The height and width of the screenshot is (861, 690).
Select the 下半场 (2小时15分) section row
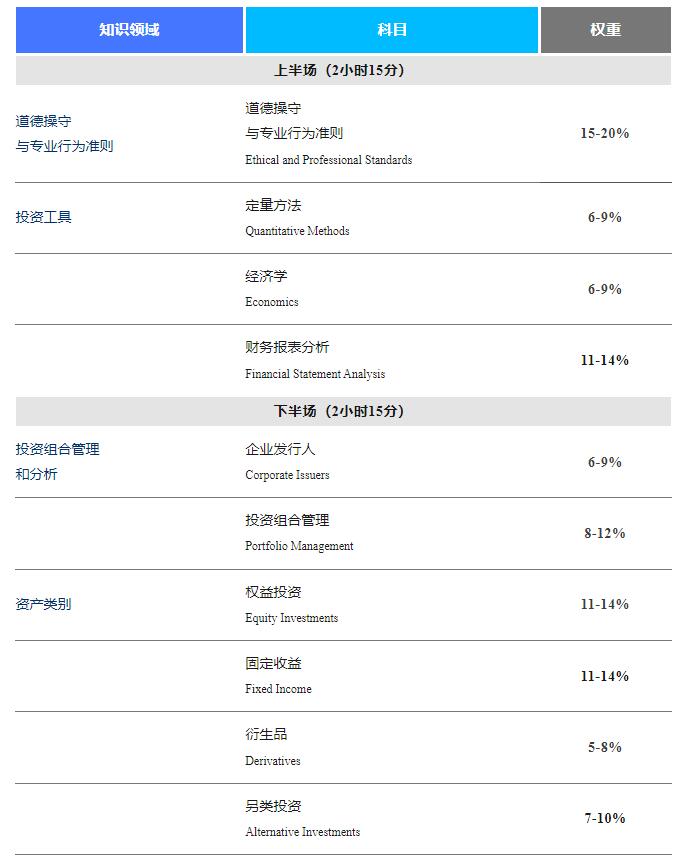click(x=343, y=412)
